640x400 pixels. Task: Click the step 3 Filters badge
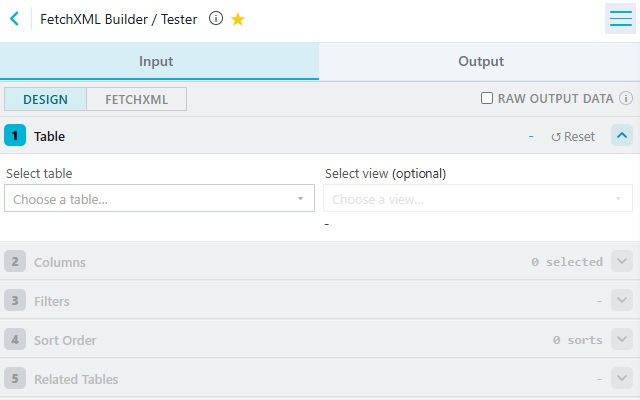pos(15,300)
